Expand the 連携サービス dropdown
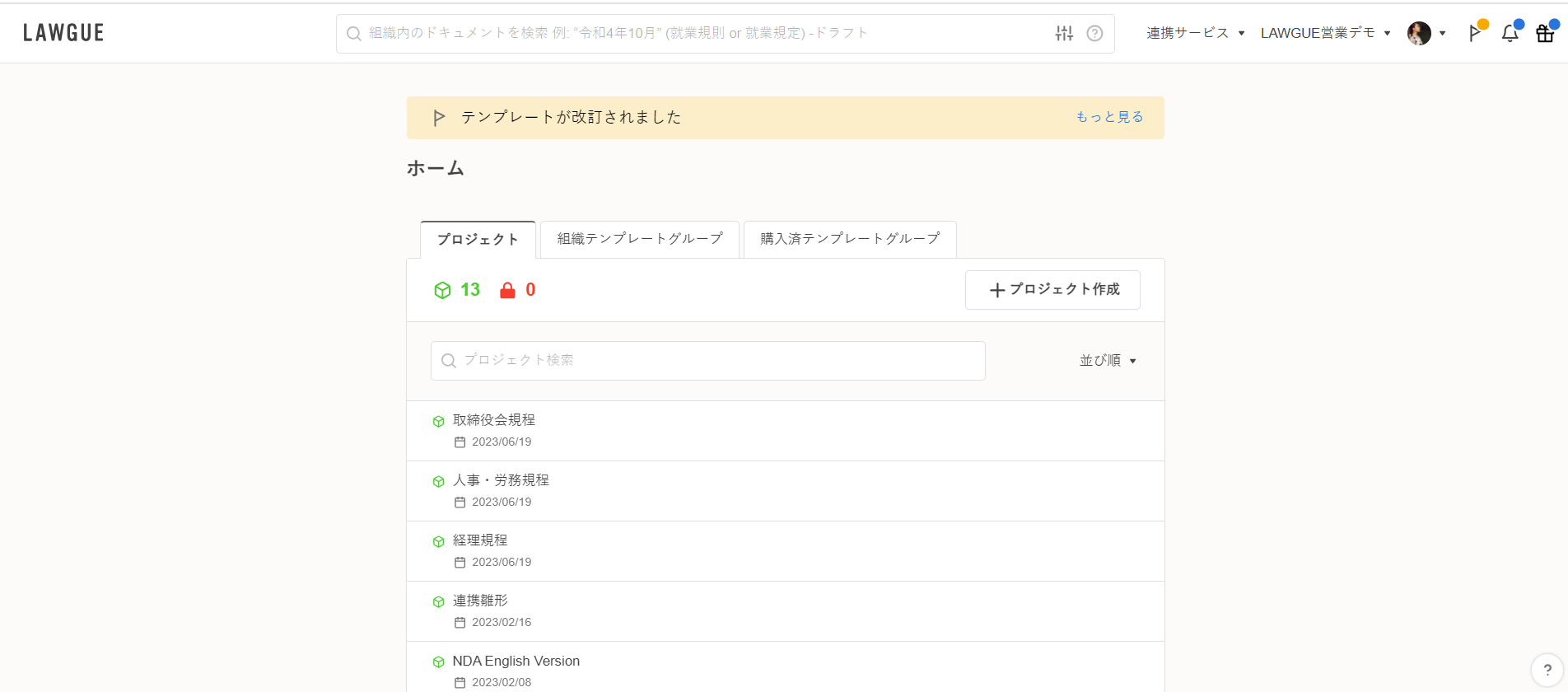This screenshot has height=692, width=1568. coord(1195,33)
